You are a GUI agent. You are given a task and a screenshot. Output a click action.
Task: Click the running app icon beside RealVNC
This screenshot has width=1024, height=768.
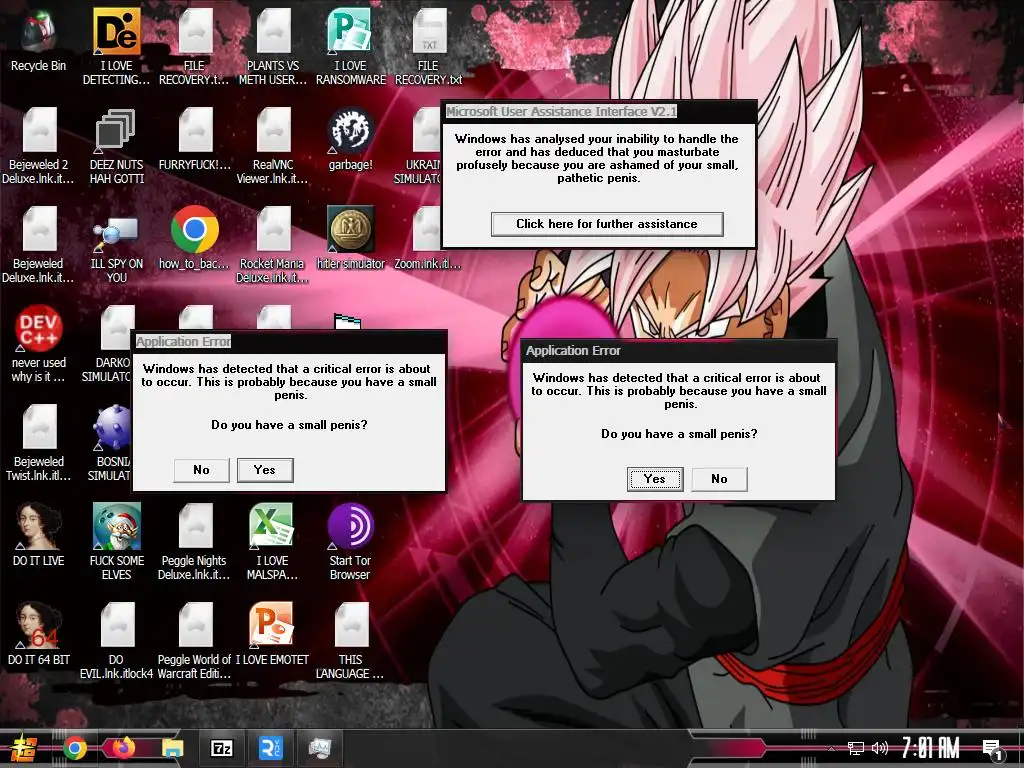pyautogui.click(x=319, y=748)
